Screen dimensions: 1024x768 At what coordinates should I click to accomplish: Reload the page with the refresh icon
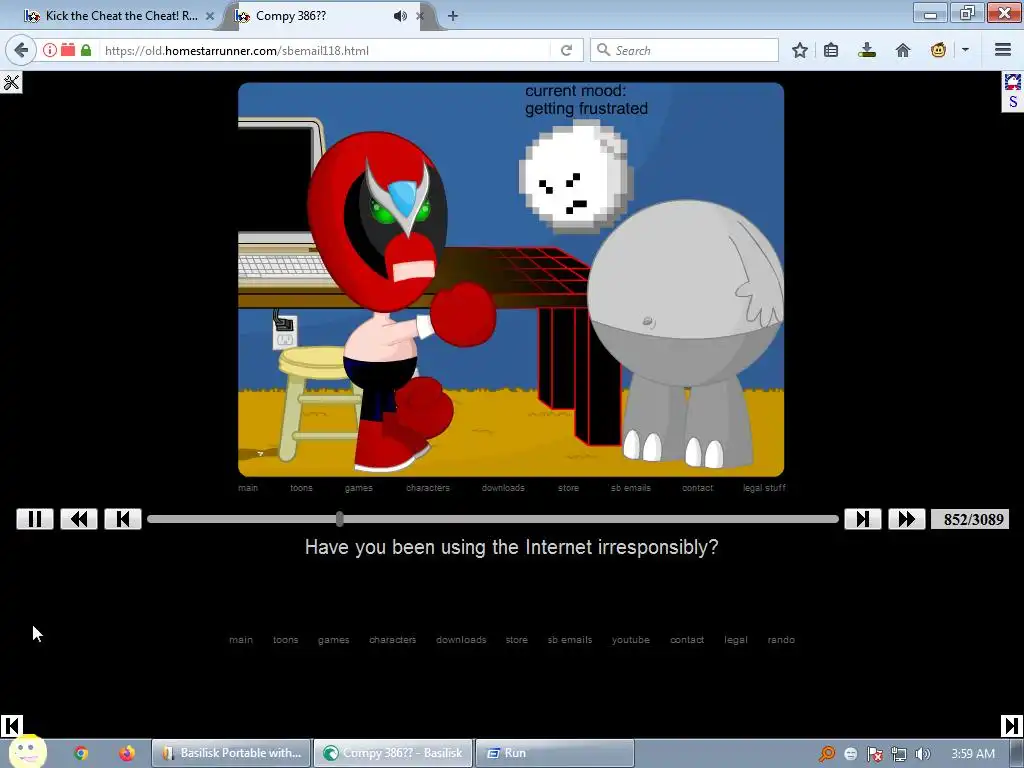(567, 50)
